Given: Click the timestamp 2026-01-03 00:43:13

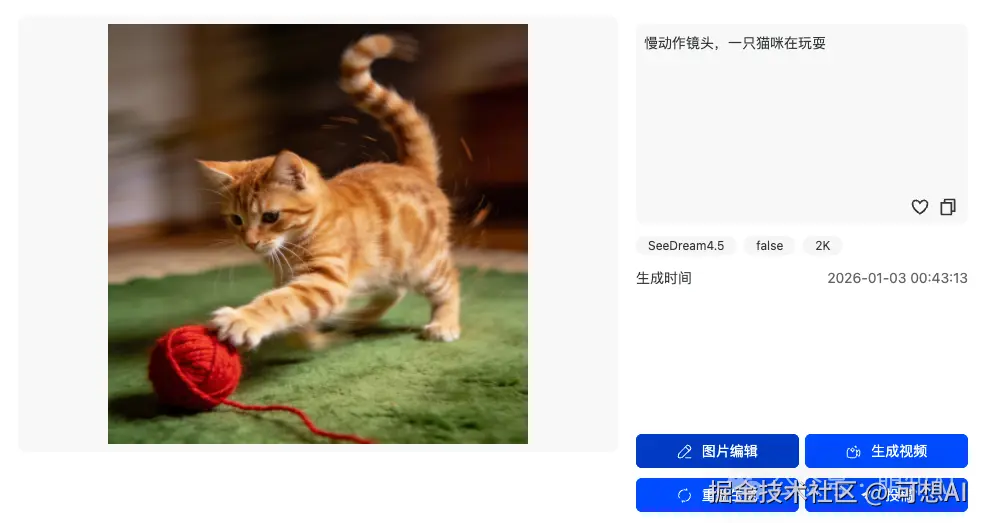Looking at the screenshot, I should tap(897, 278).
